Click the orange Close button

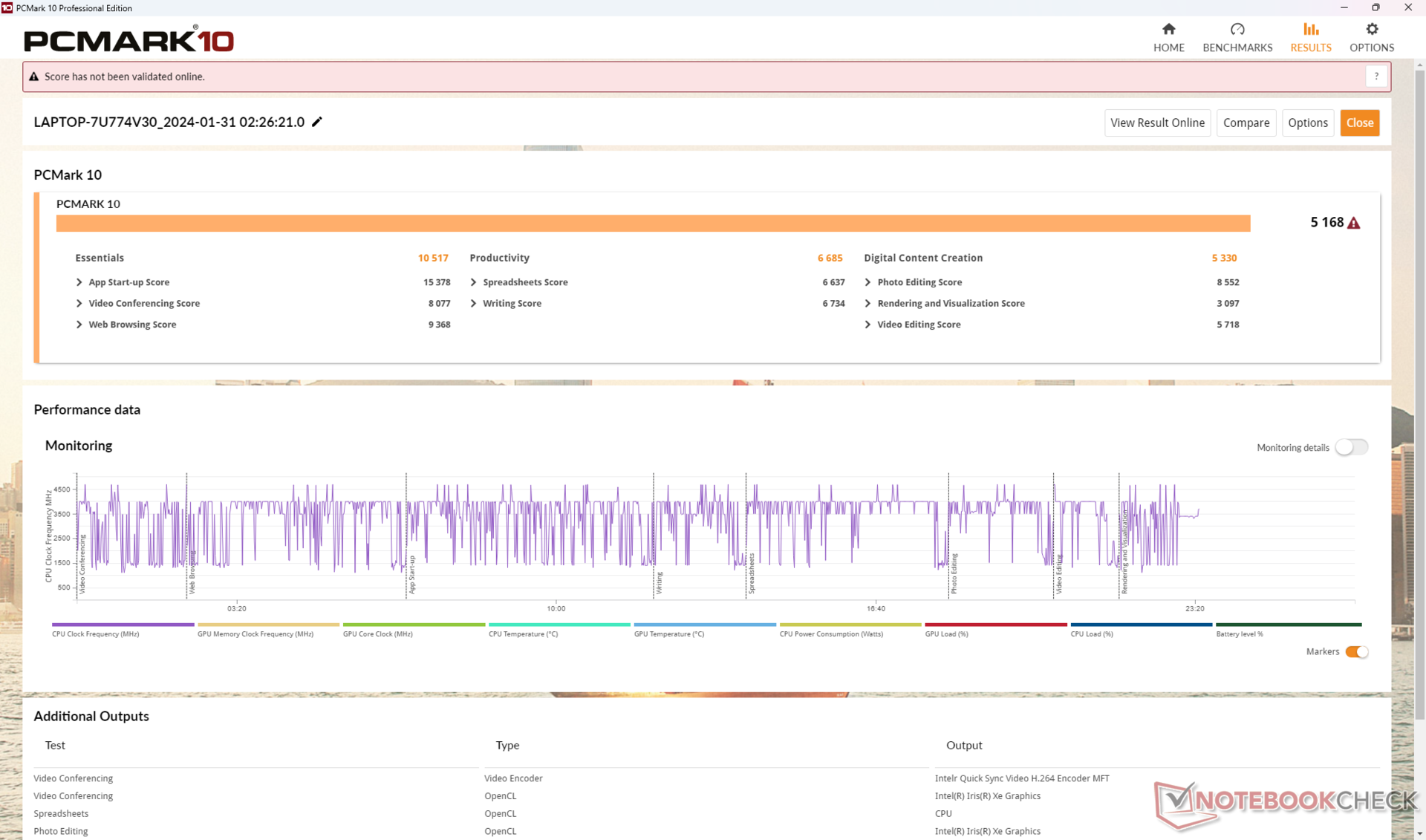pos(1359,123)
